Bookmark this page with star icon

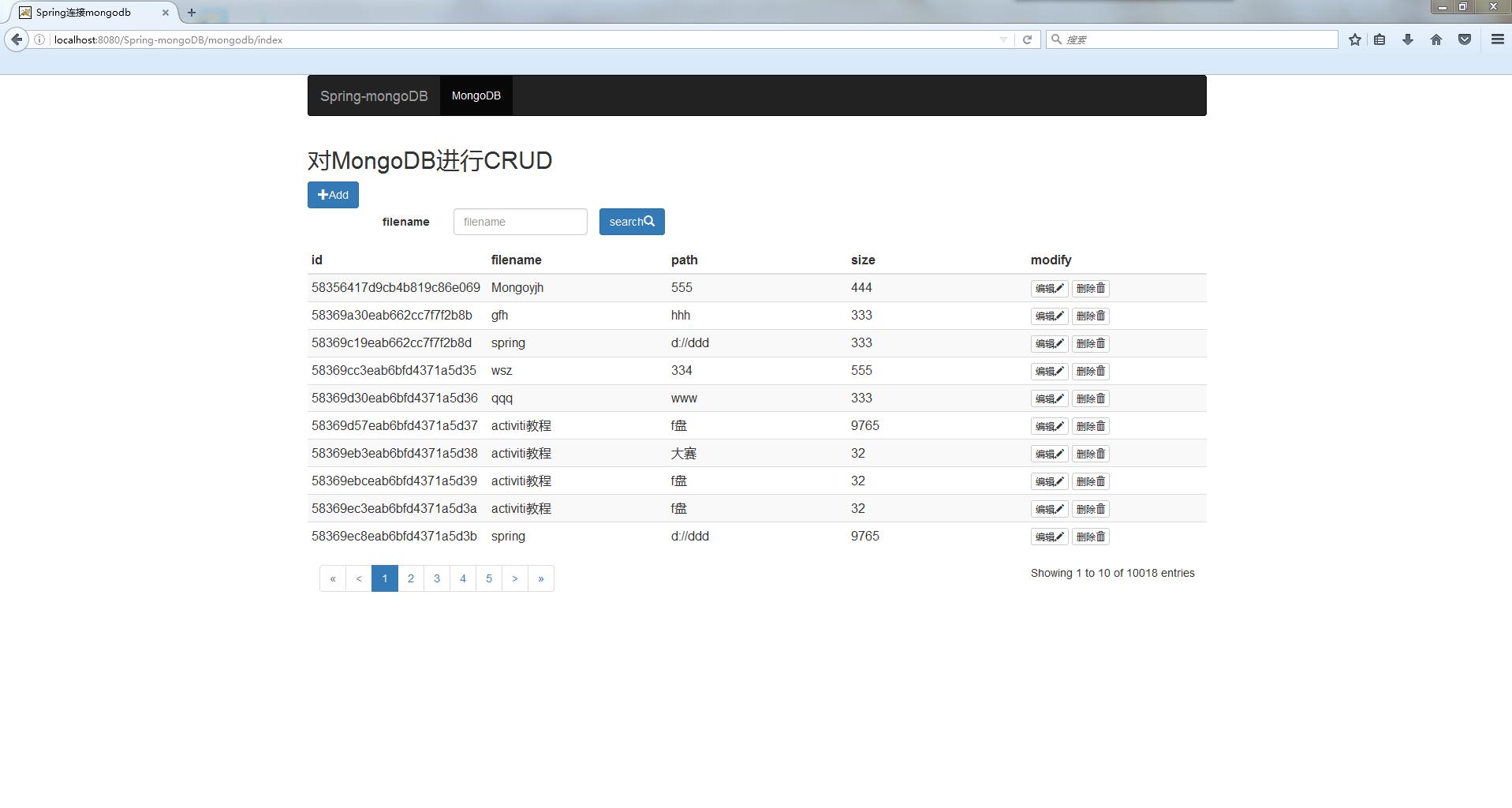[1355, 39]
